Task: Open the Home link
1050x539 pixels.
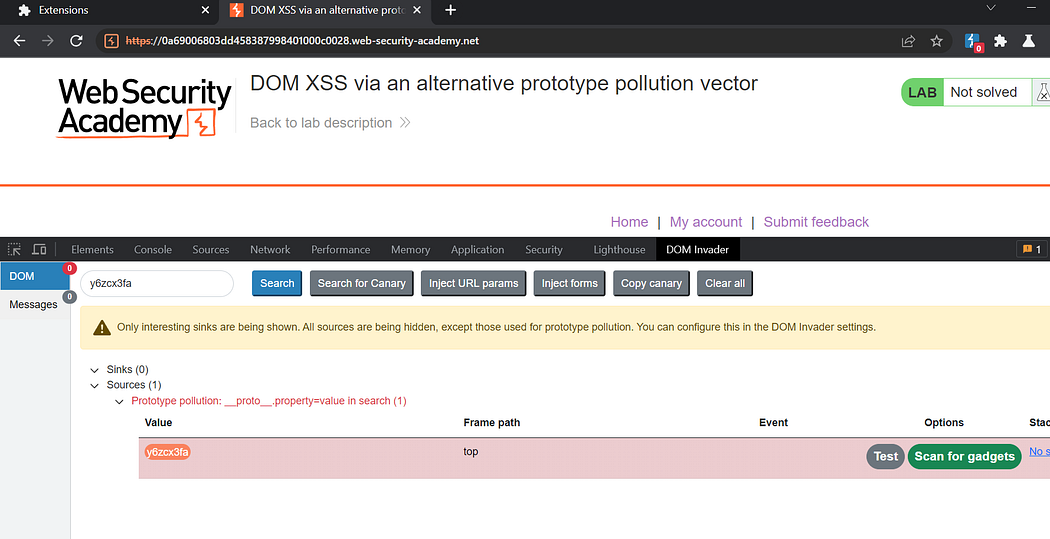Action: pos(629,222)
